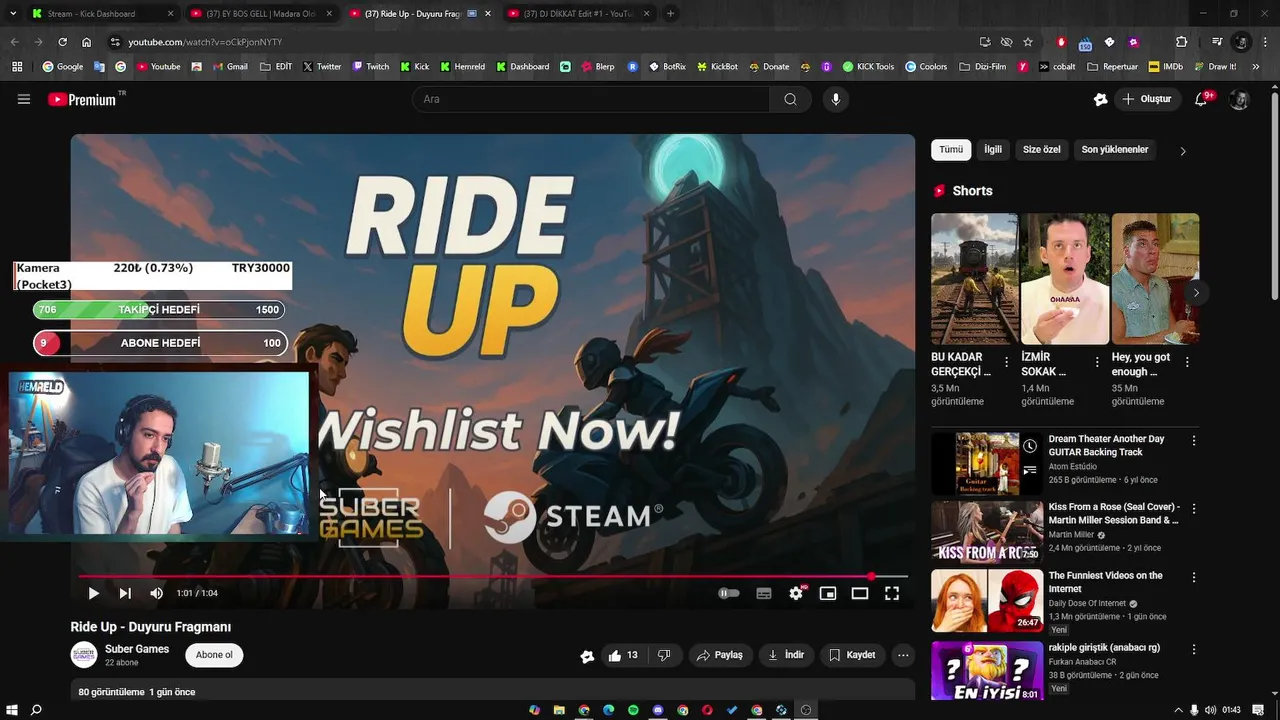Enter fullscreen video mode

(x=892, y=593)
